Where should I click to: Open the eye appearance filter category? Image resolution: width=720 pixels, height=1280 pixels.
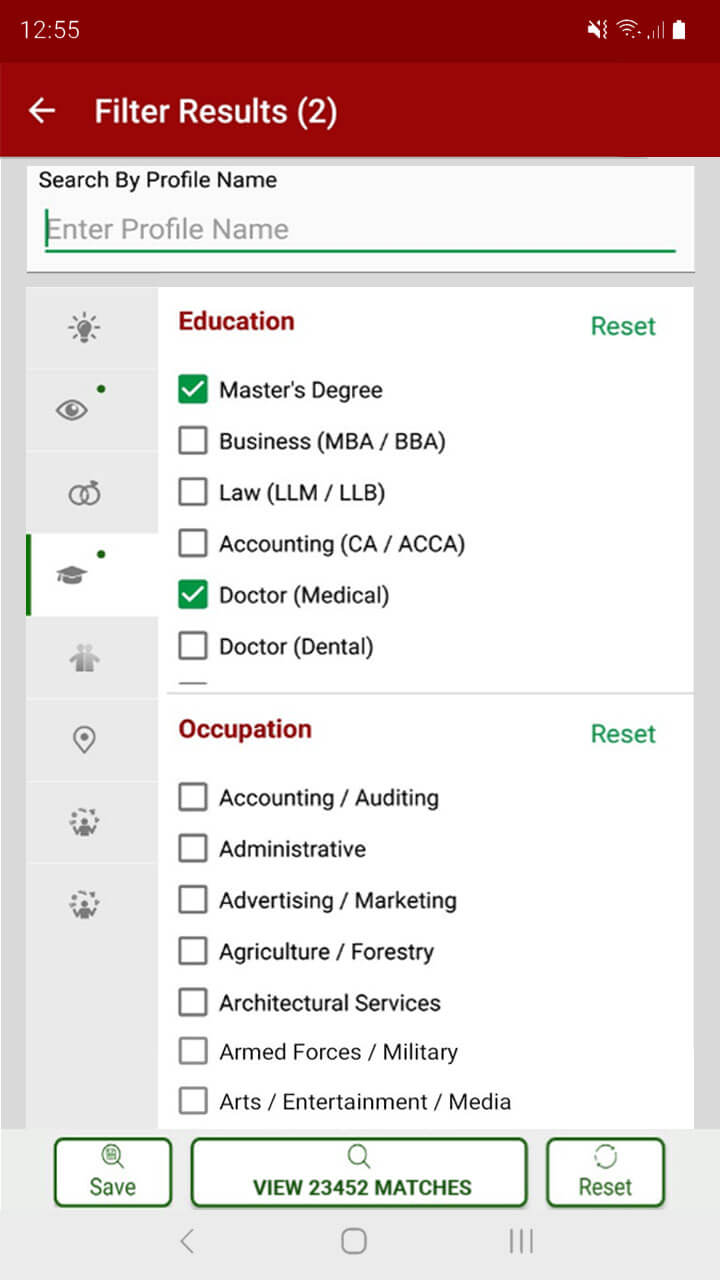pyautogui.click(x=72, y=410)
